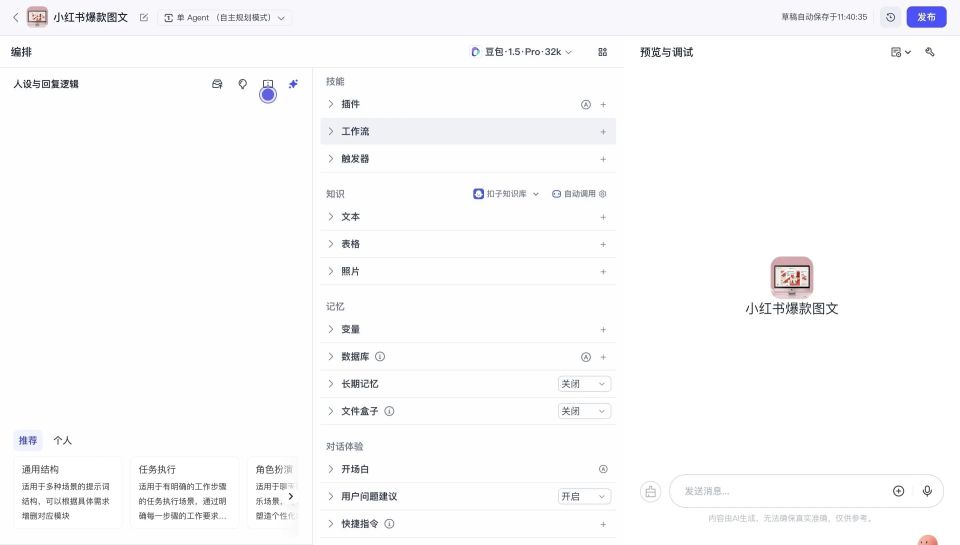
Task: Expand the 长期记忆 section
Action: pyautogui.click(x=331, y=384)
